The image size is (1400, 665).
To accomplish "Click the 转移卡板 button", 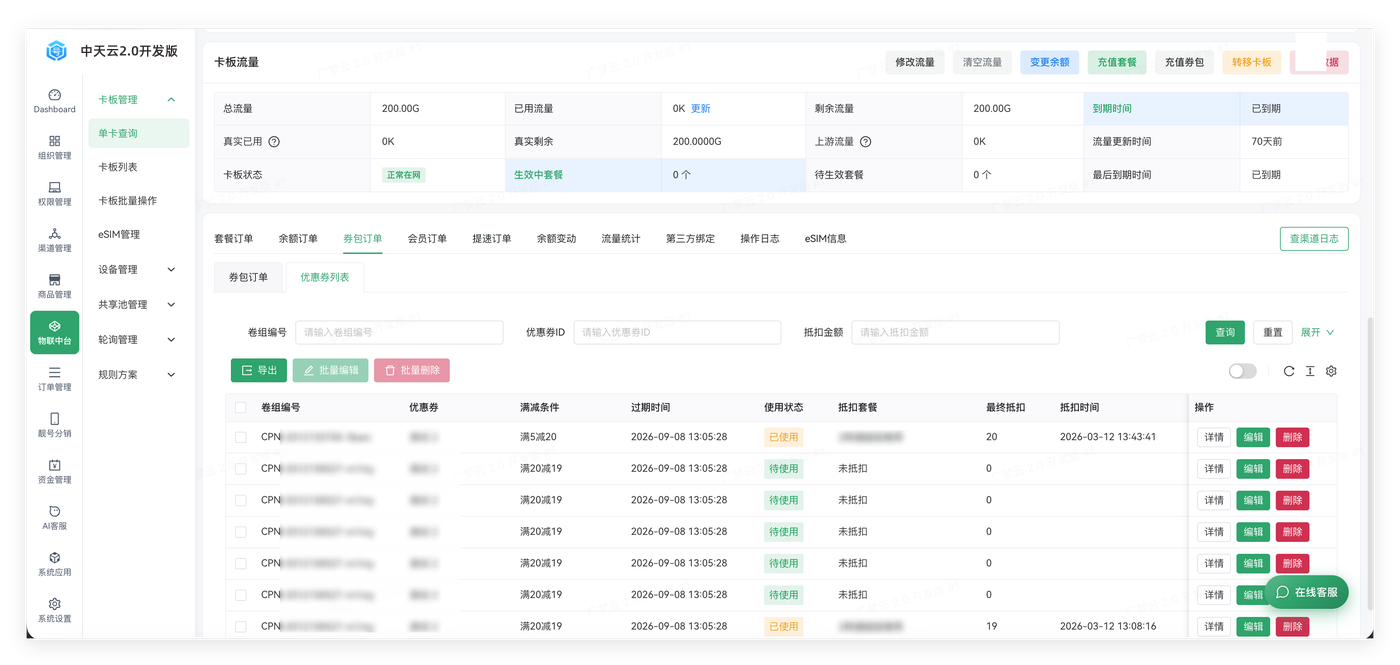I will [1252, 62].
